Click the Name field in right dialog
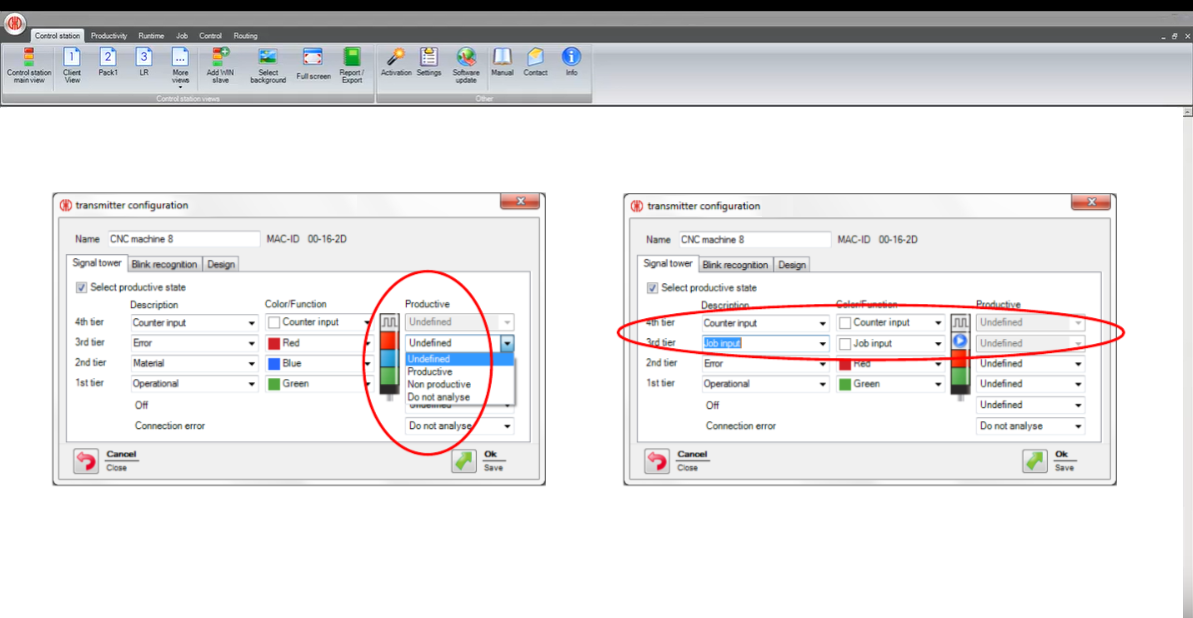Viewport: 1193px width, 618px height. click(754, 240)
